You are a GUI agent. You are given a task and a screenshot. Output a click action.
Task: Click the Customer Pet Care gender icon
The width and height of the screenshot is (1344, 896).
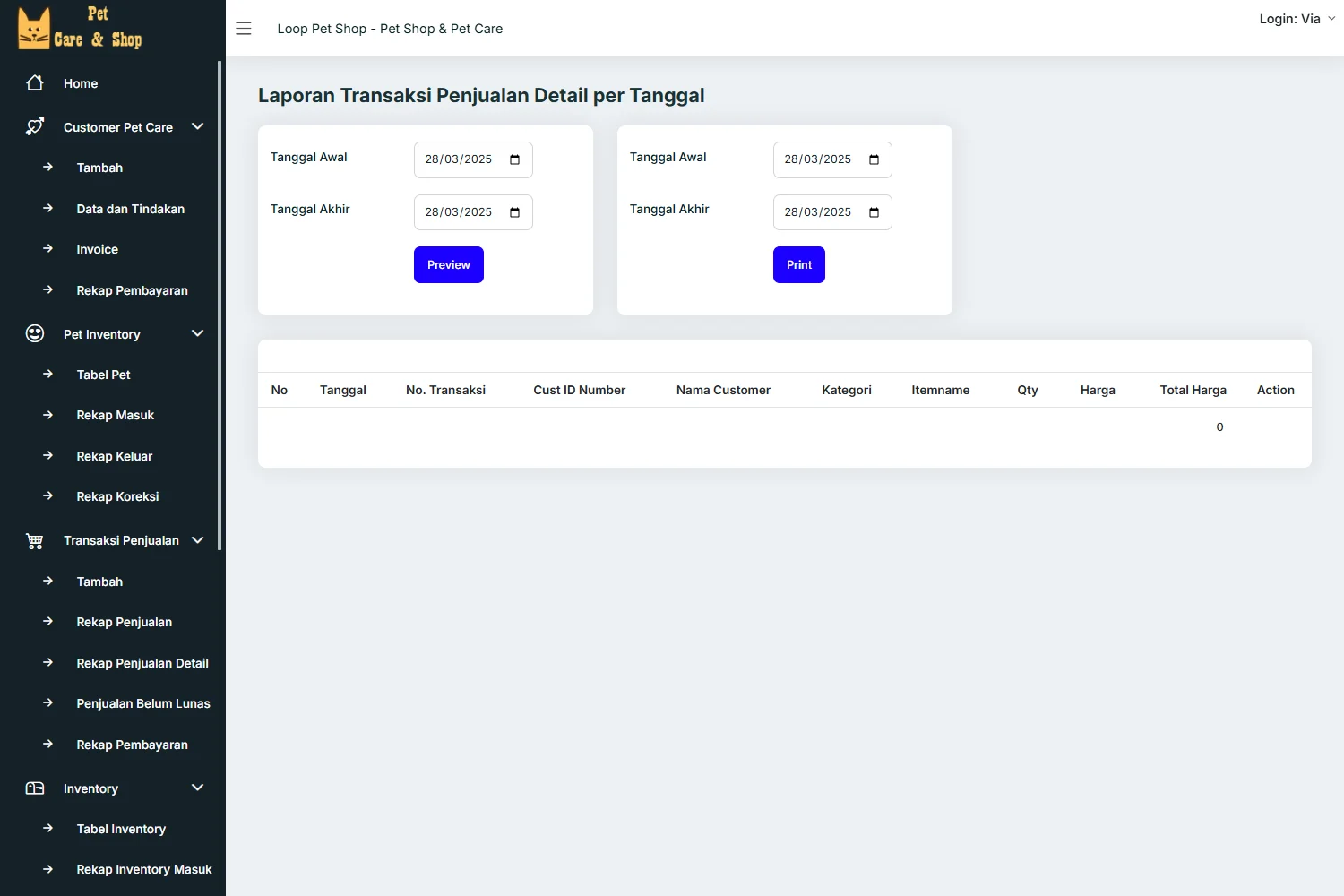pyautogui.click(x=35, y=127)
